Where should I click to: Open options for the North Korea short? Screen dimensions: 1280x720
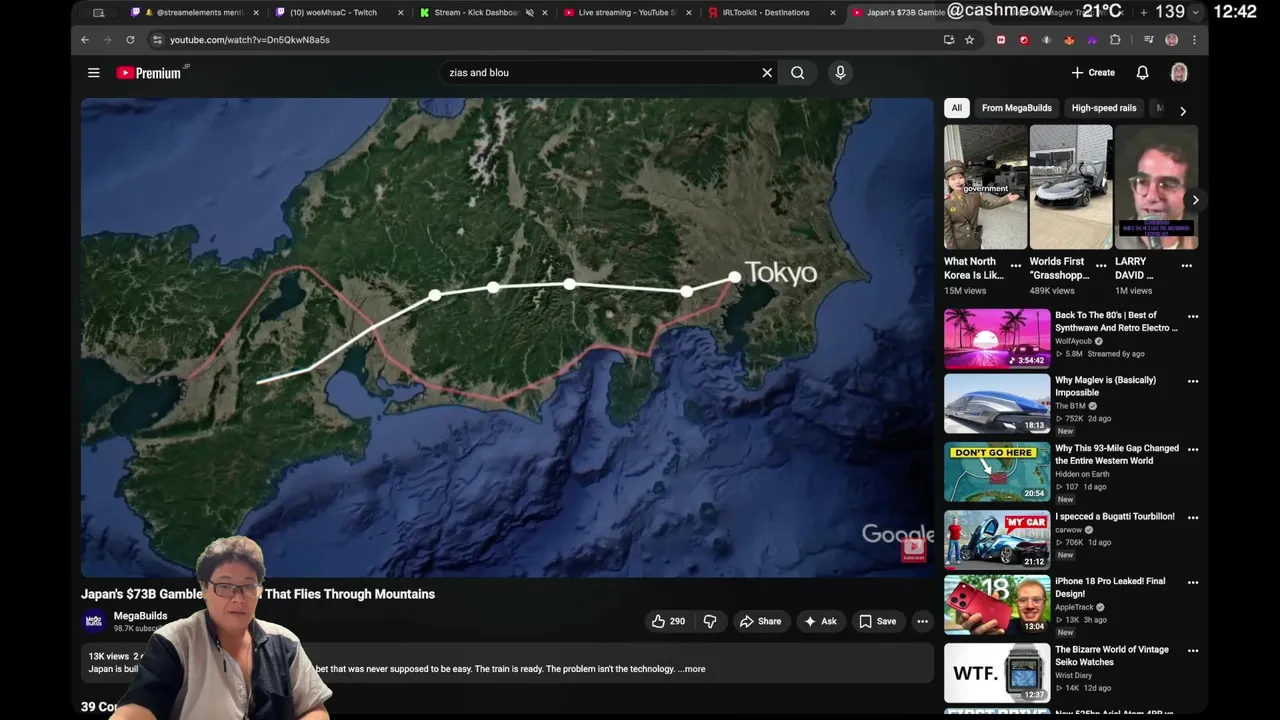point(1016,266)
